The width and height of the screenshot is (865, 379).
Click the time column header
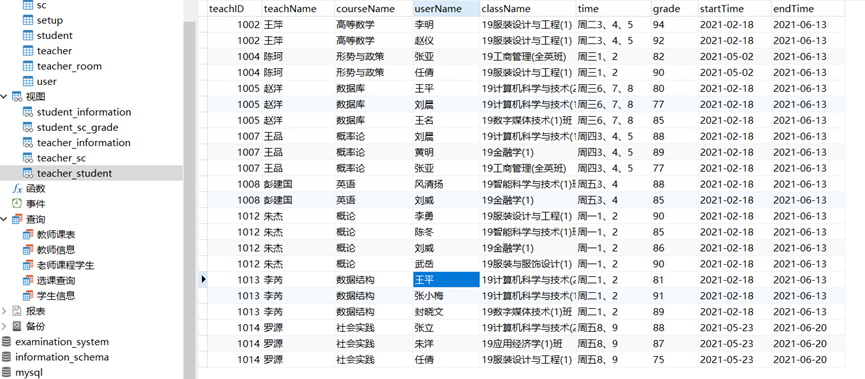point(613,9)
